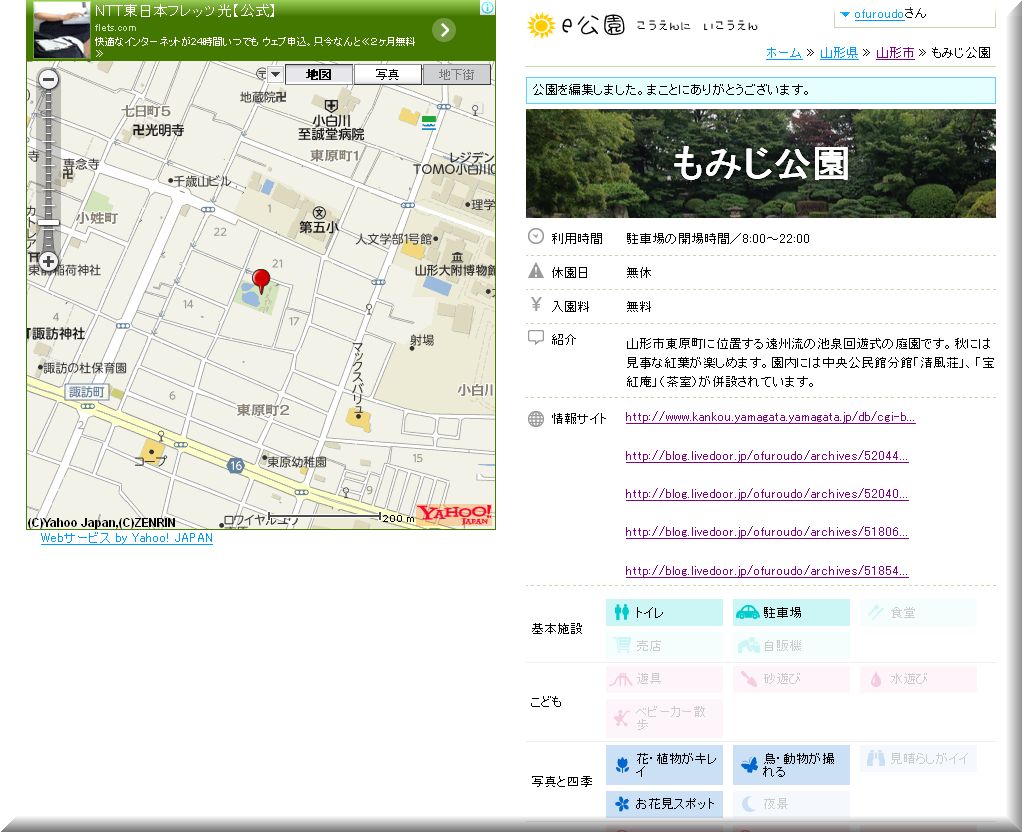Toggle the 夜景 tag

(791, 804)
